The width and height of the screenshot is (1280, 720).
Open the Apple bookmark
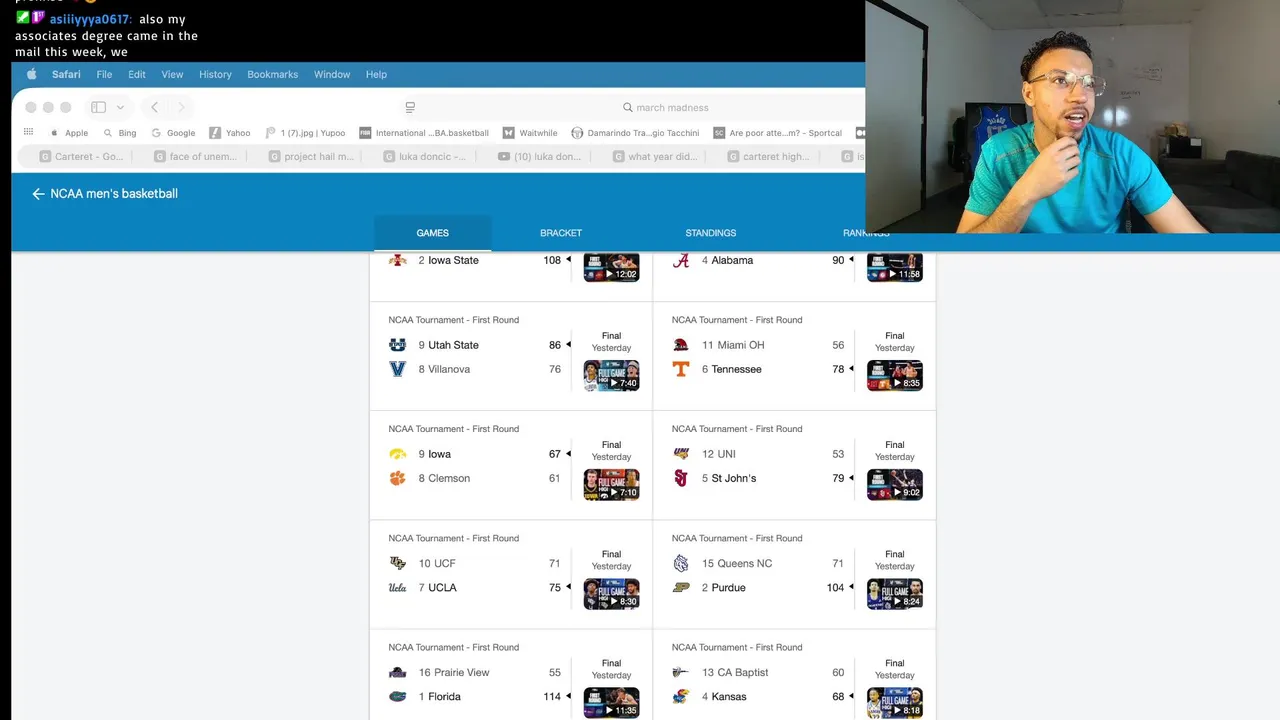click(69, 132)
